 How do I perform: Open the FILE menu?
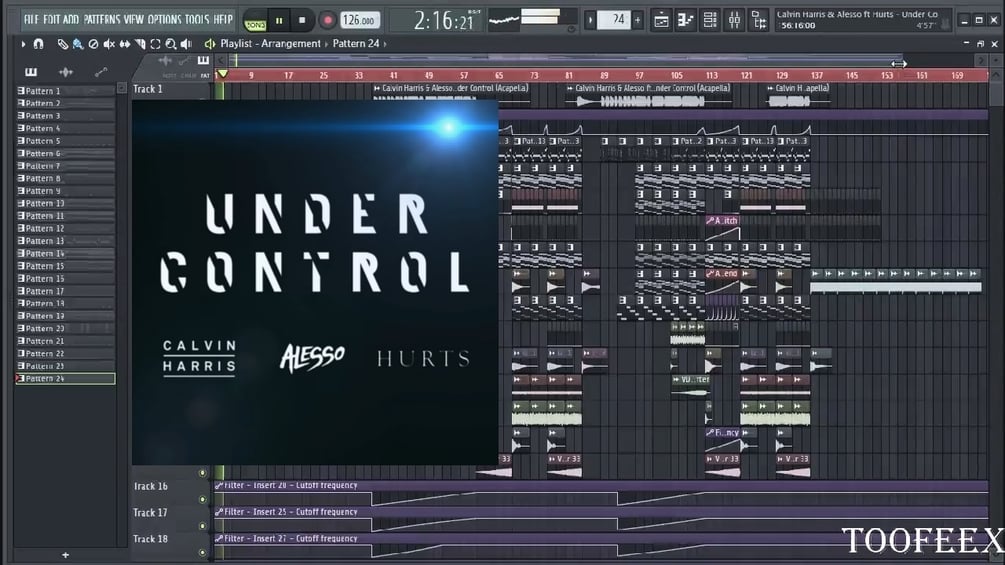coord(31,19)
